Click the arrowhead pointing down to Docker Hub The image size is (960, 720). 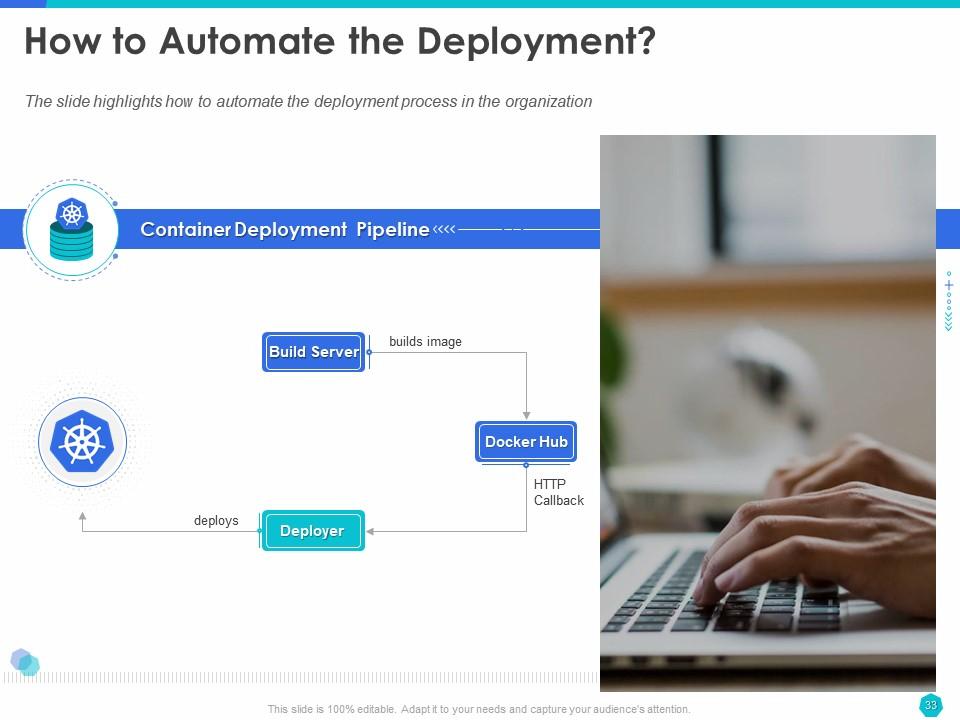(x=526, y=414)
